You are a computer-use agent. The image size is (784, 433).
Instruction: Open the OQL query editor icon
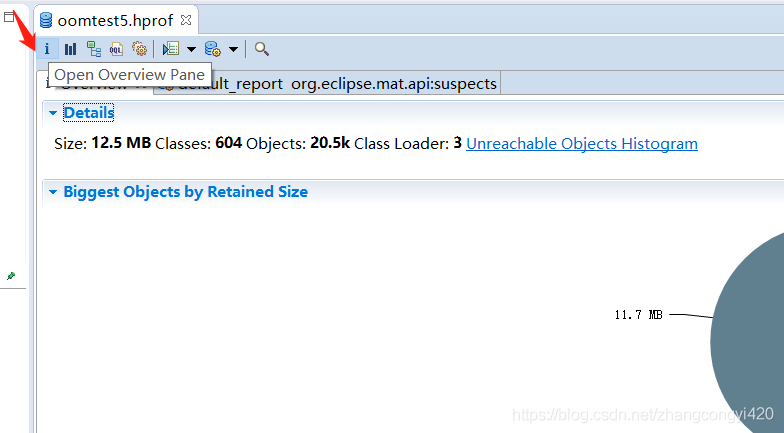(116, 49)
